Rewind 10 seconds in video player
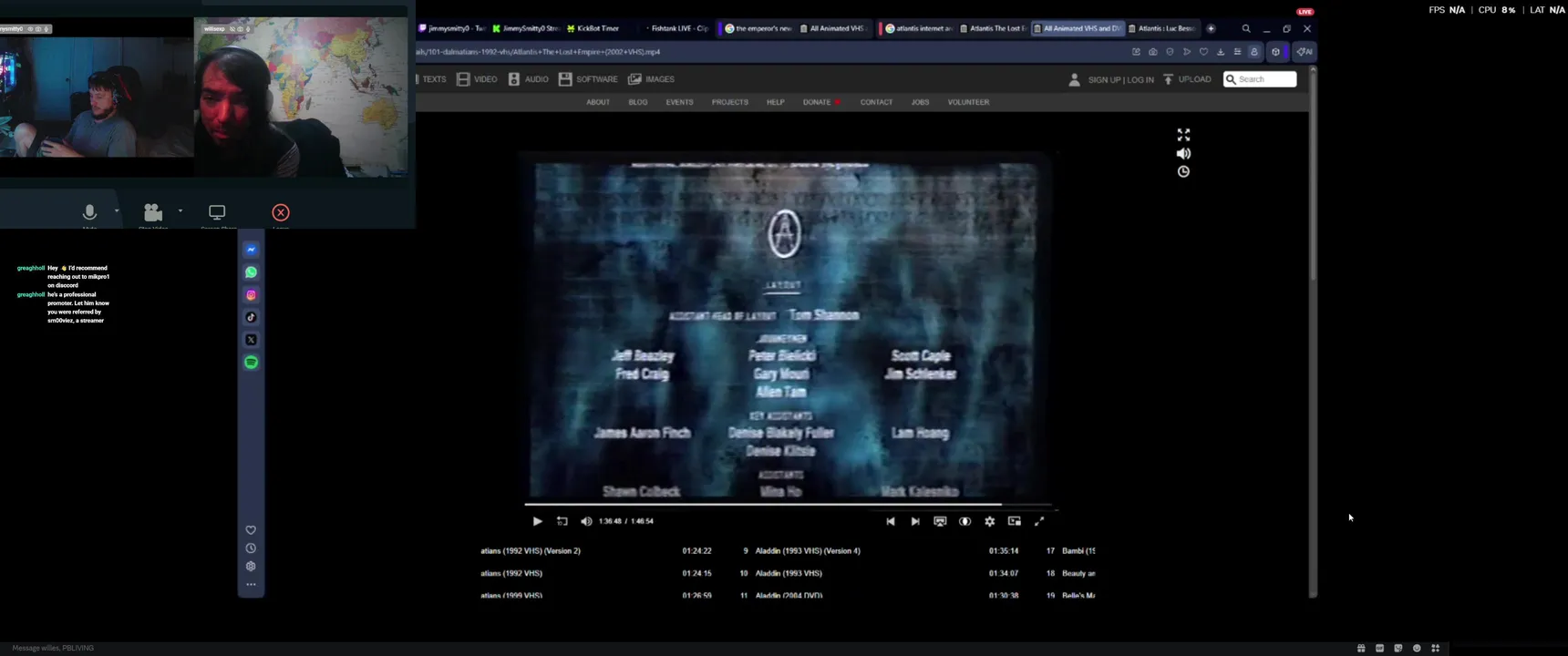The image size is (1568, 656). point(562,521)
